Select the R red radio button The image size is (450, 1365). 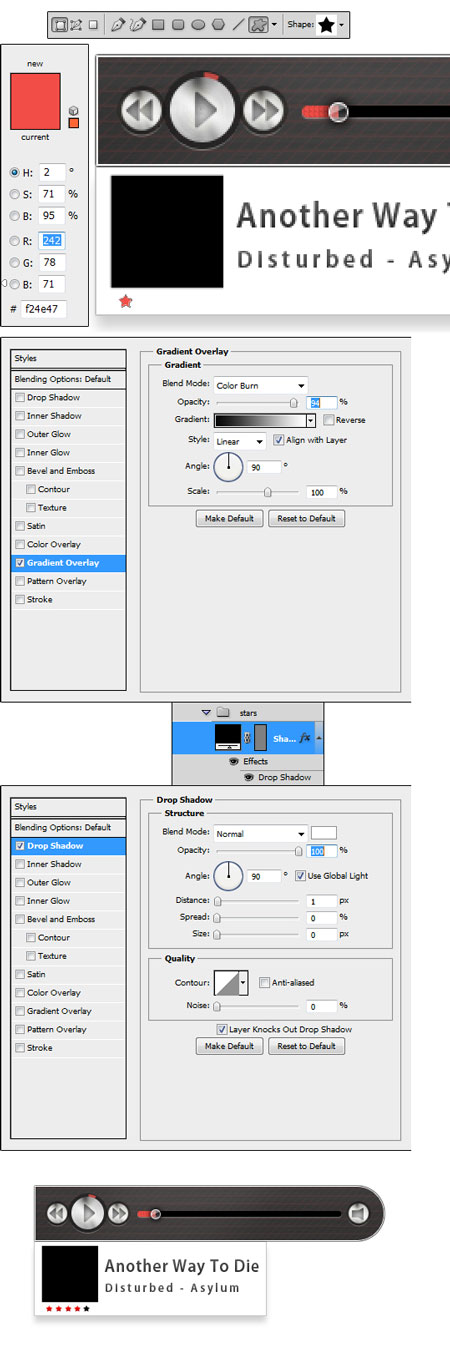14,241
